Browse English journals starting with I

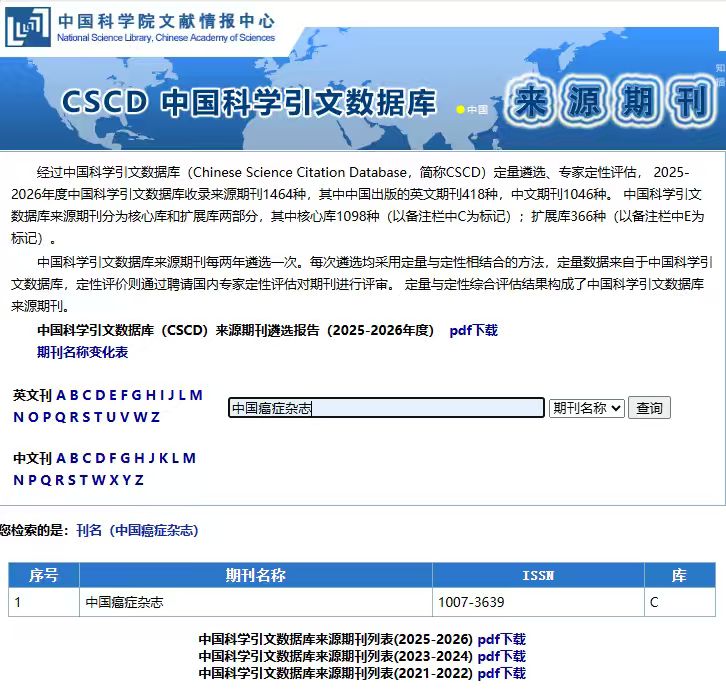tap(162, 395)
